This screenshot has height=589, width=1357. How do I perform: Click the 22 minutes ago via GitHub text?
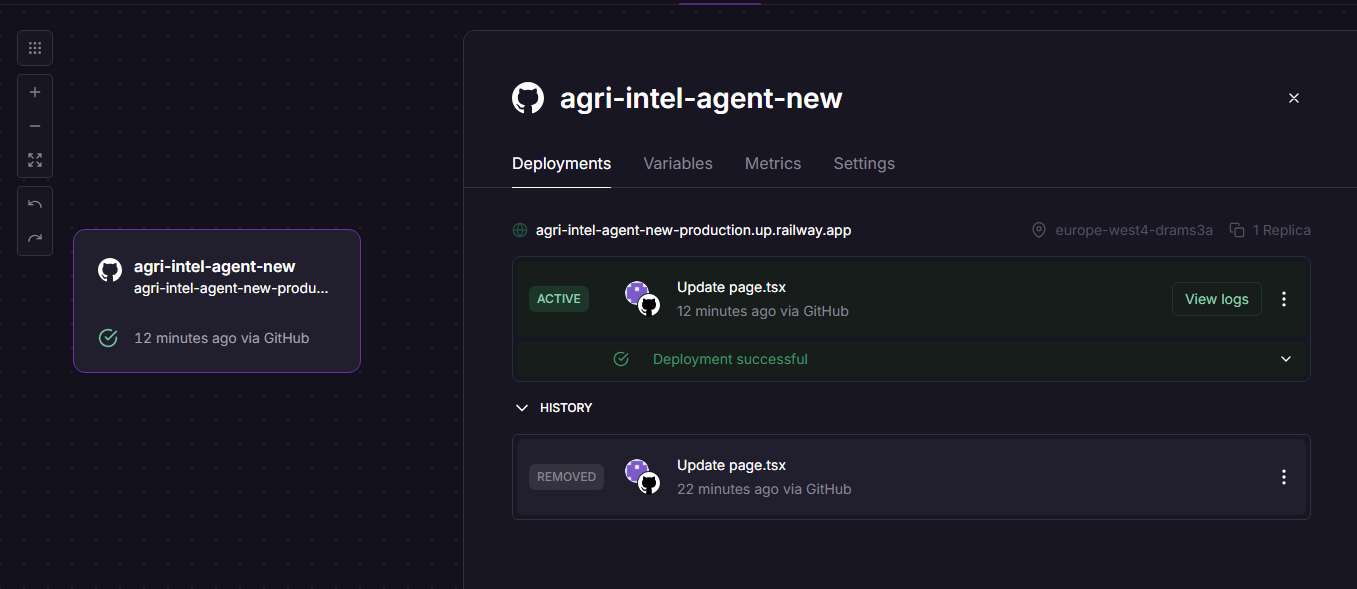(764, 489)
